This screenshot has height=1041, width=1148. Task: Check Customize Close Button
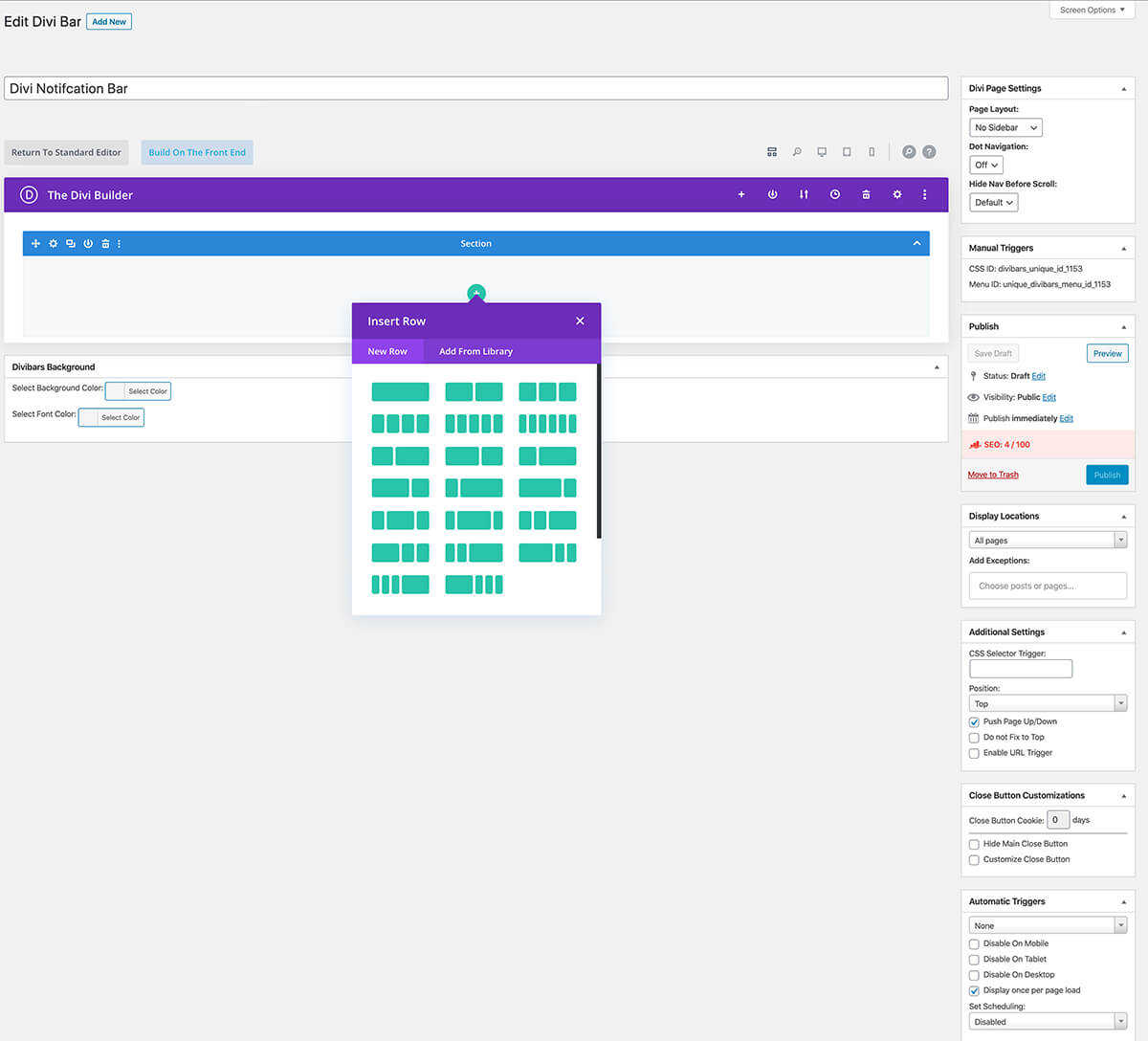(974, 859)
